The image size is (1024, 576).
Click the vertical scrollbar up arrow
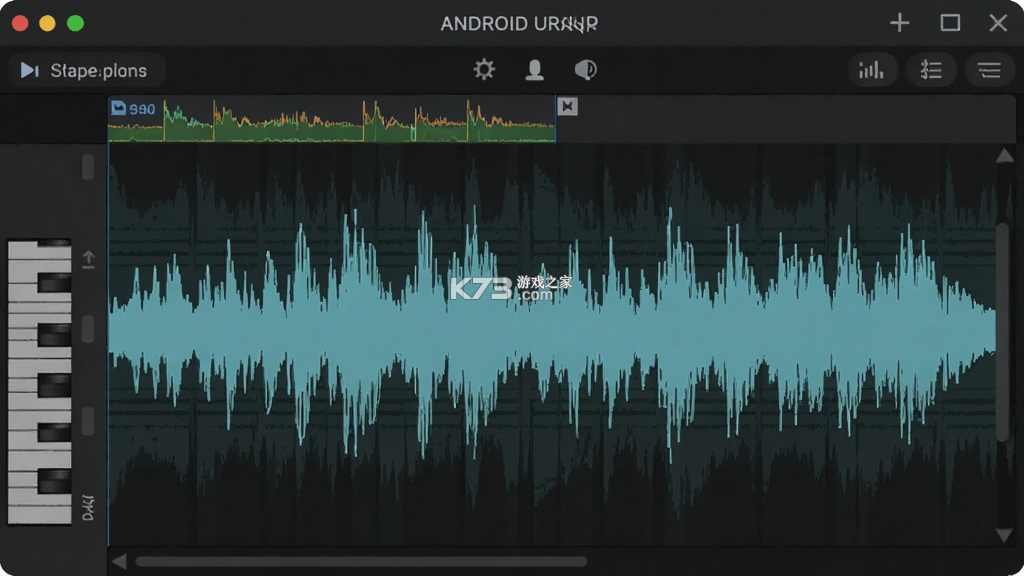[1004, 156]
